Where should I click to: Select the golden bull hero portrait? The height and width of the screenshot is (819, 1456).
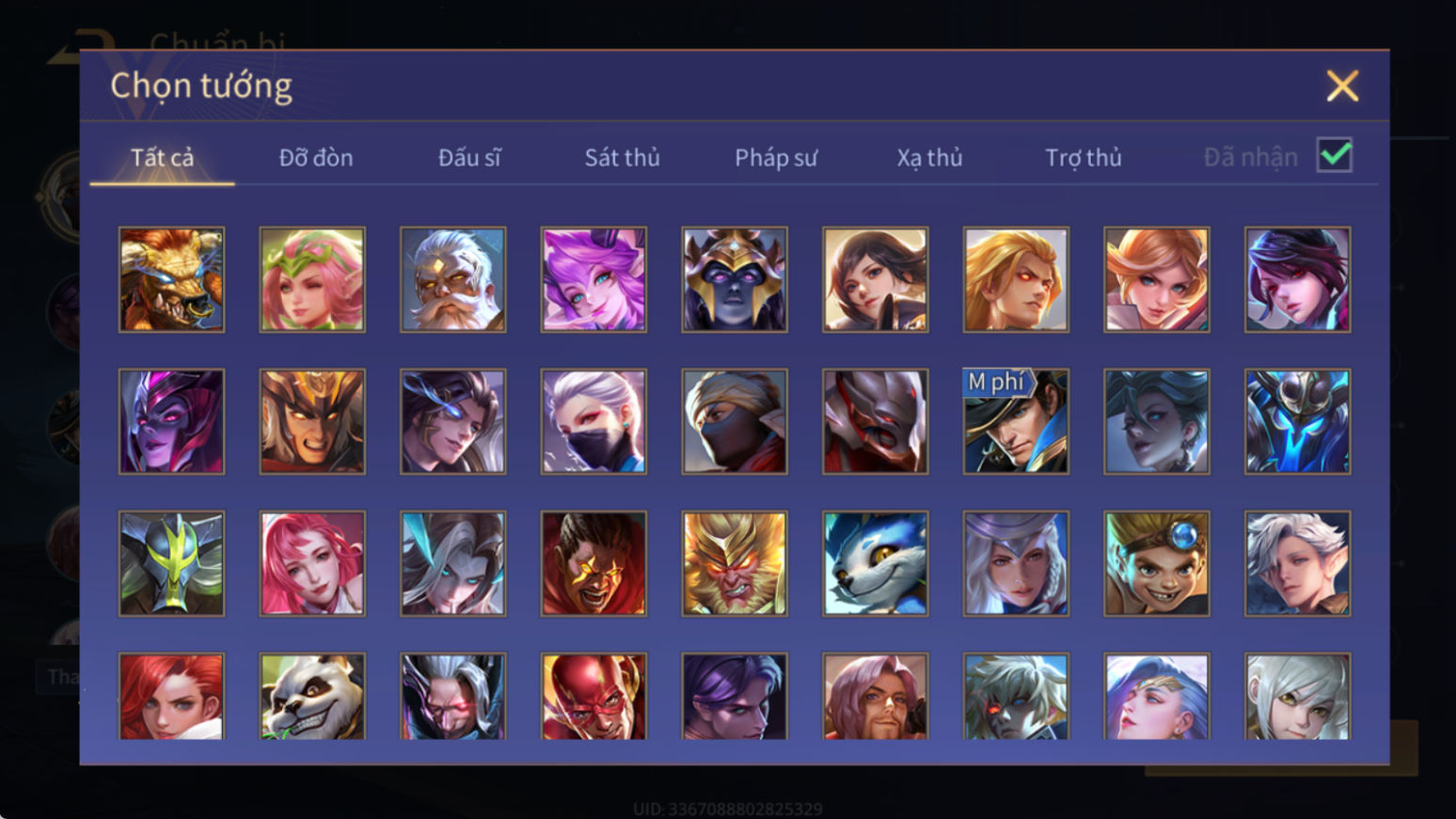171,279
